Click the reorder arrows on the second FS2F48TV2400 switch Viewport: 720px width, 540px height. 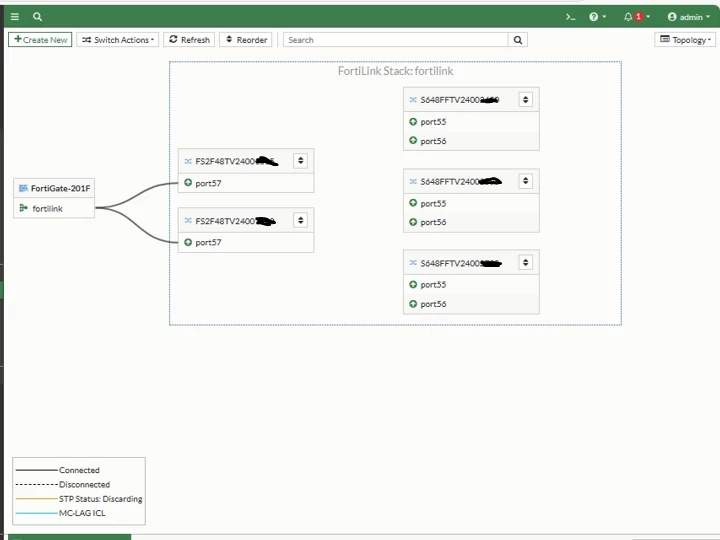tap(300, 220)
